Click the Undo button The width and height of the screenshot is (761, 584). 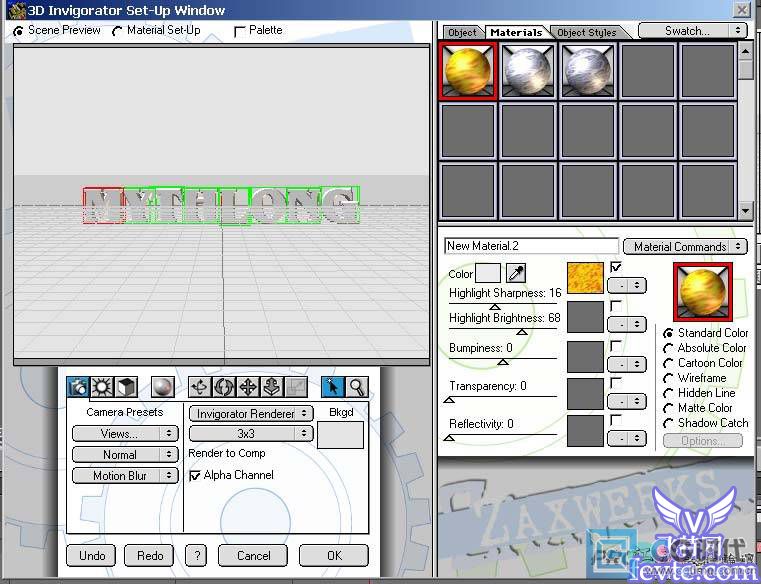click(x=91, y=555)
